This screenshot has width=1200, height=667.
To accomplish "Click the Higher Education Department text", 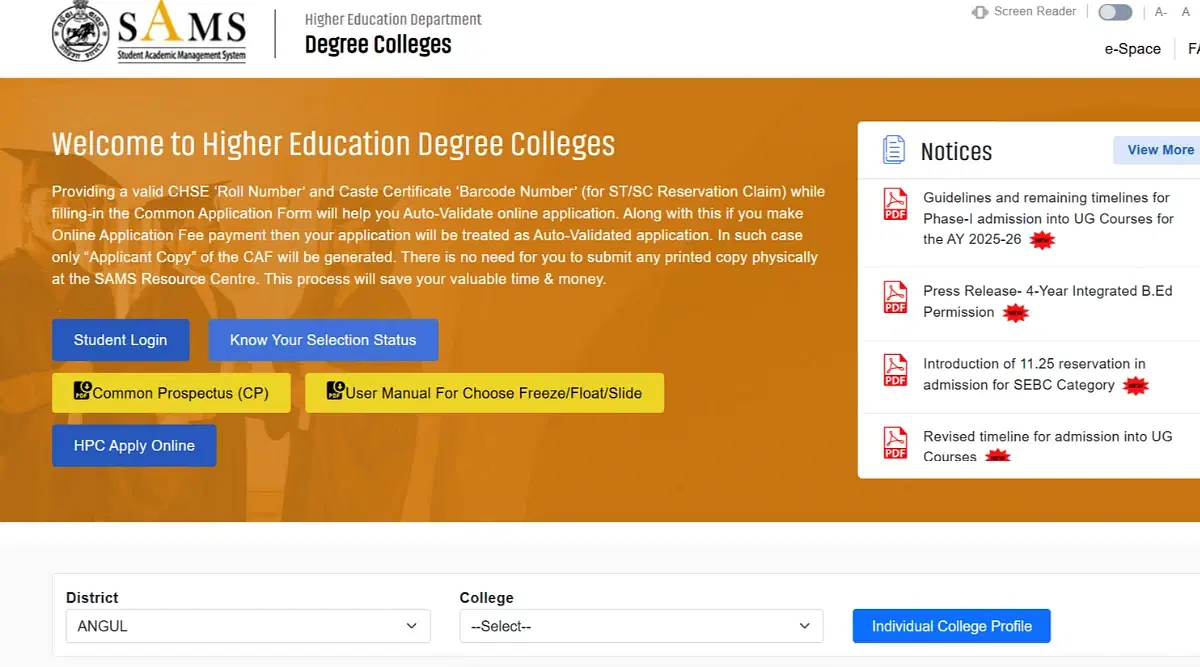I will click(x=393, y=19).
